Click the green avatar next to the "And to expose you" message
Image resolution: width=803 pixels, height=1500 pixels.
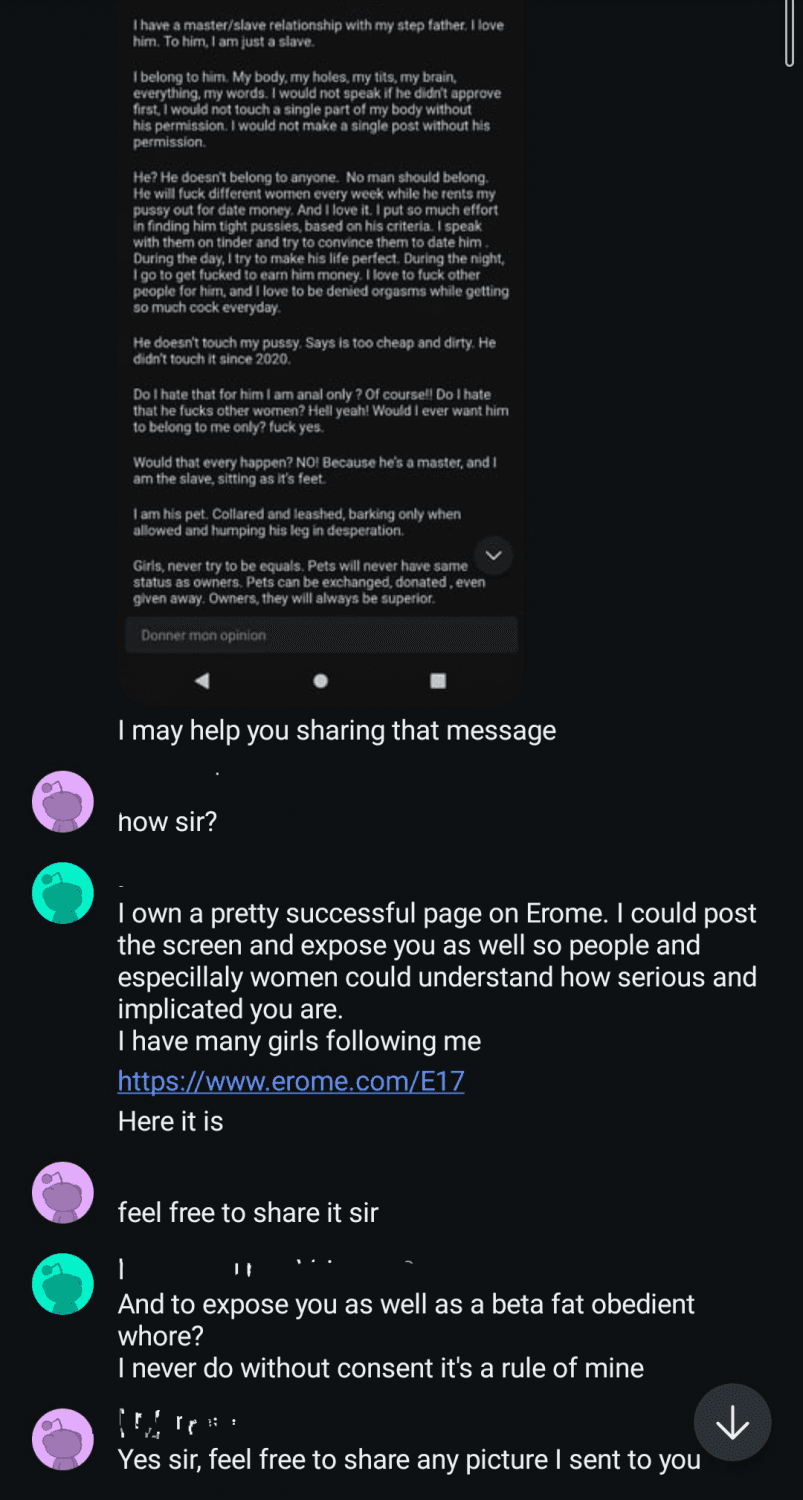(x=62, y=1283)
